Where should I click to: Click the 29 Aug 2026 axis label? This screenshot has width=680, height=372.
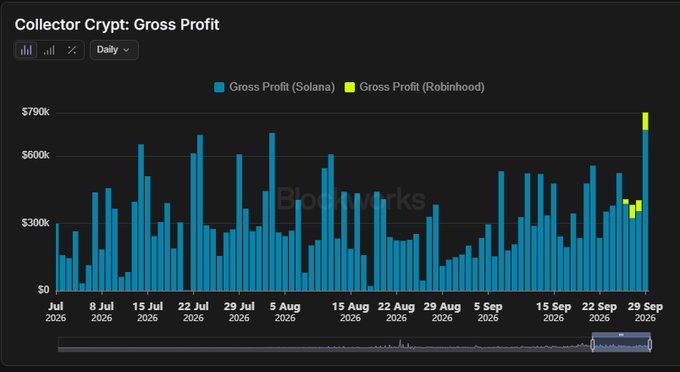[x=442, y=312]
